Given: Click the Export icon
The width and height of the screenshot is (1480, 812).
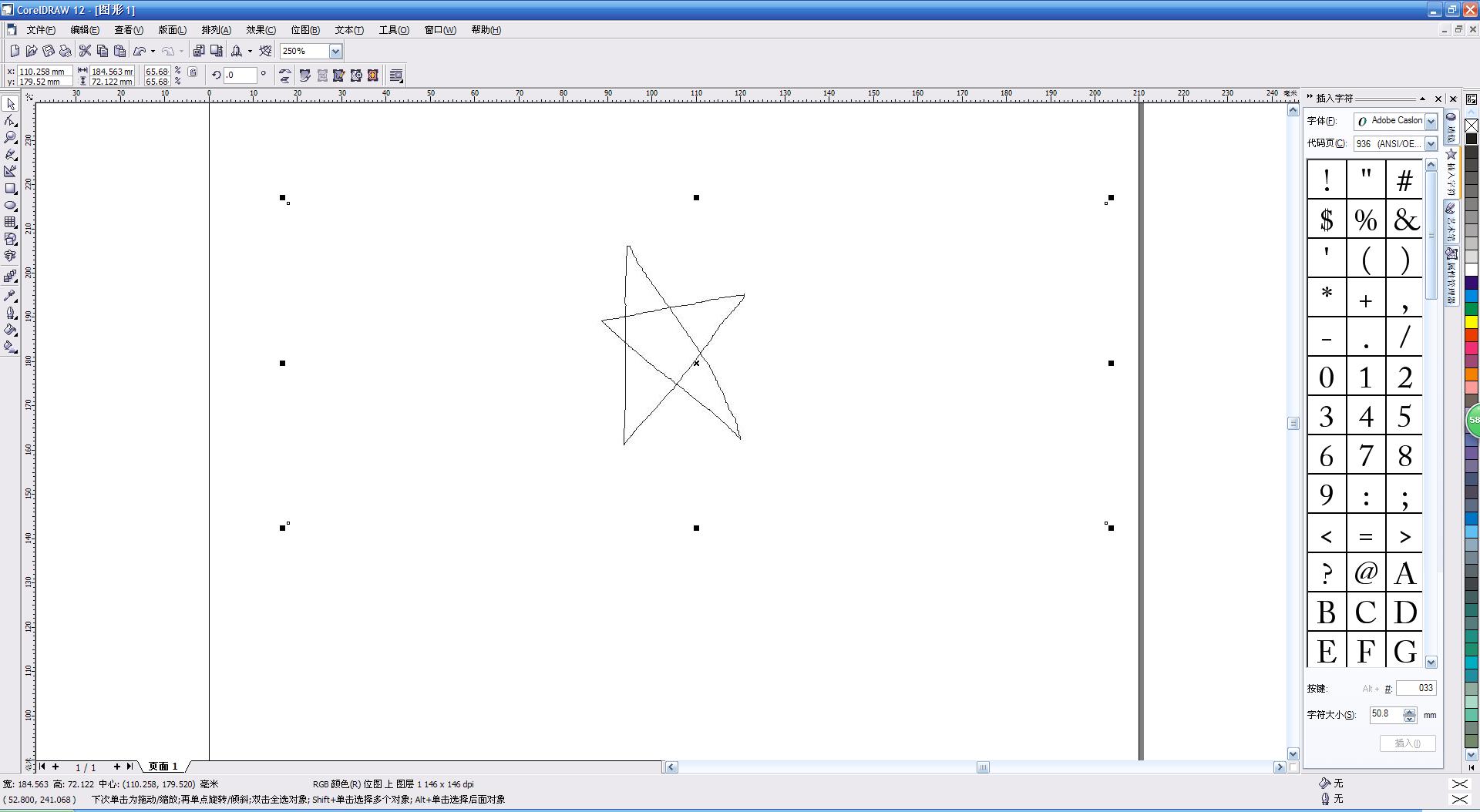Looking at the screenshot, I should point(217,51).
